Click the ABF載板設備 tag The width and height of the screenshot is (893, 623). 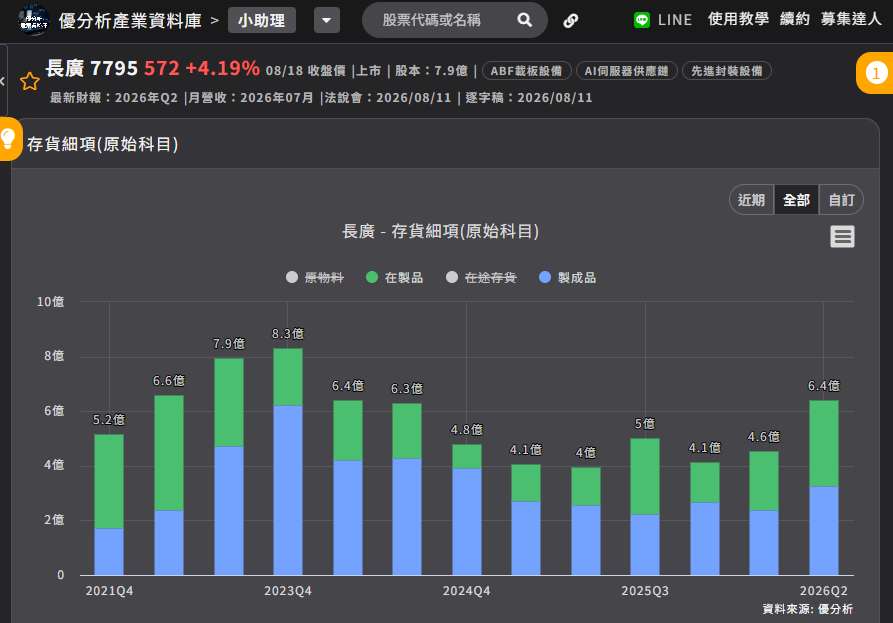click(527, 71)
